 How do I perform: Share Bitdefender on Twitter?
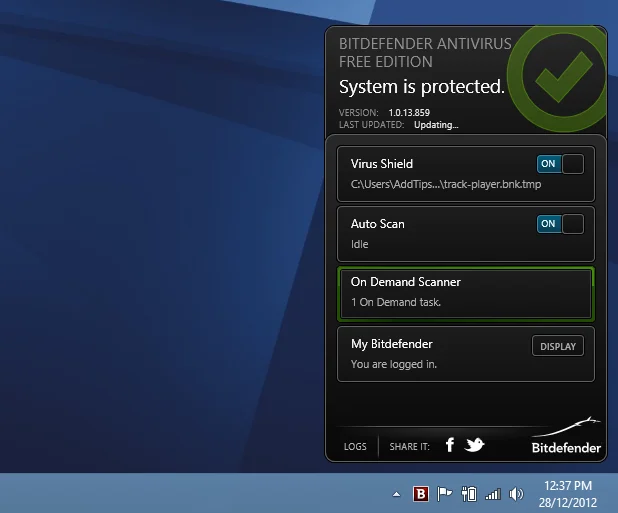pyautogui.click(x=475, y=445)
